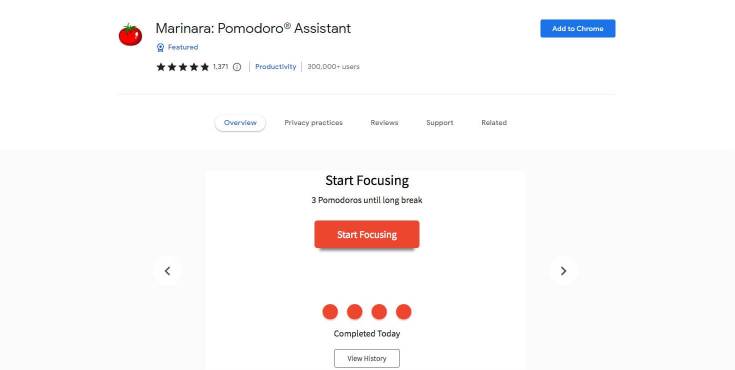Open the rating info circle icon

[x=237, y=67]
